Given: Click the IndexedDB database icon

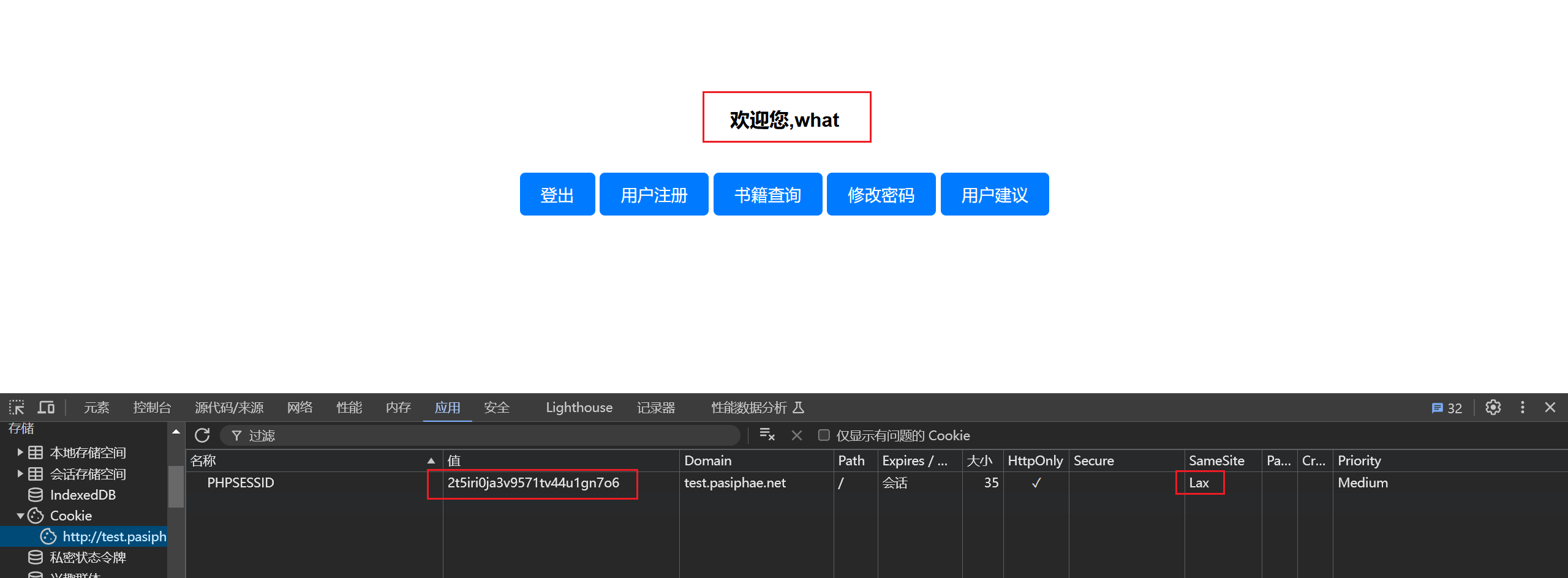Looking at the screenshot, I should 36,495.
